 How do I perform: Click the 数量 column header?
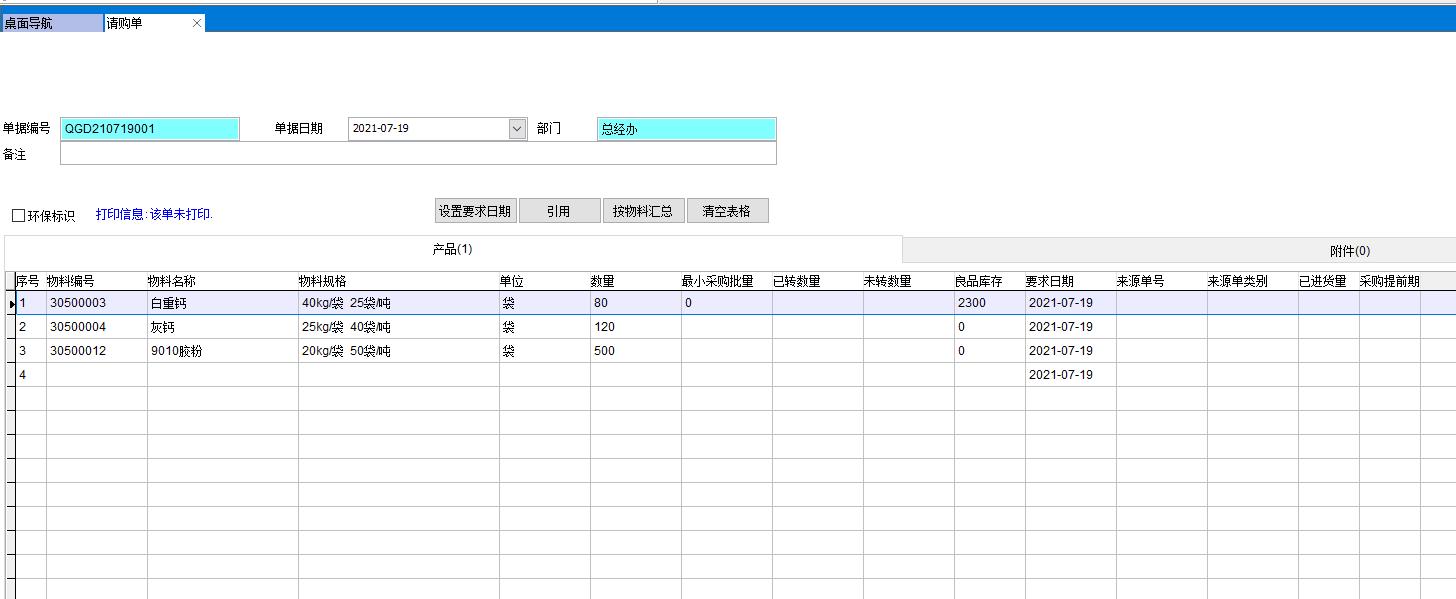tap(634, 281)
